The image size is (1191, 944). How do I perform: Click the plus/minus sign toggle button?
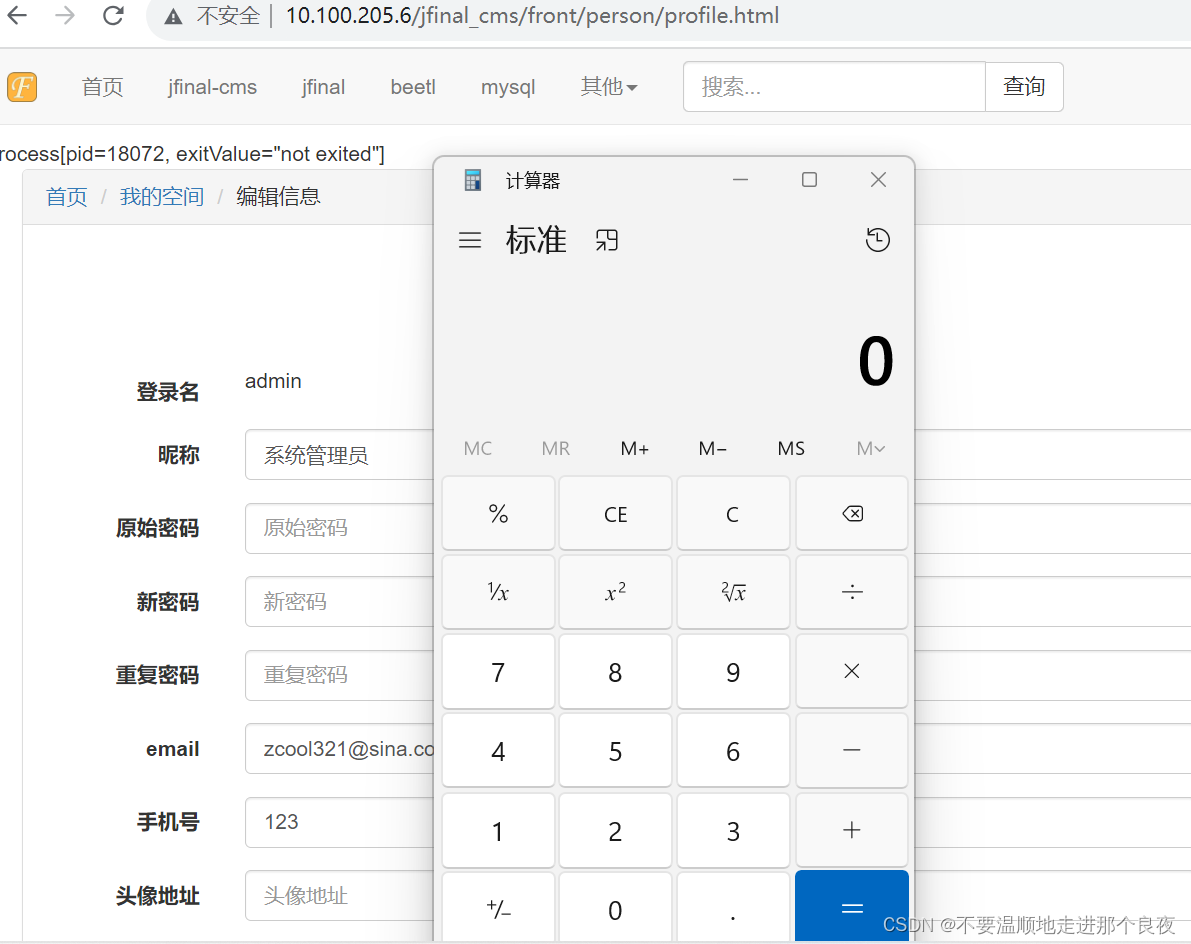(498, 908)
